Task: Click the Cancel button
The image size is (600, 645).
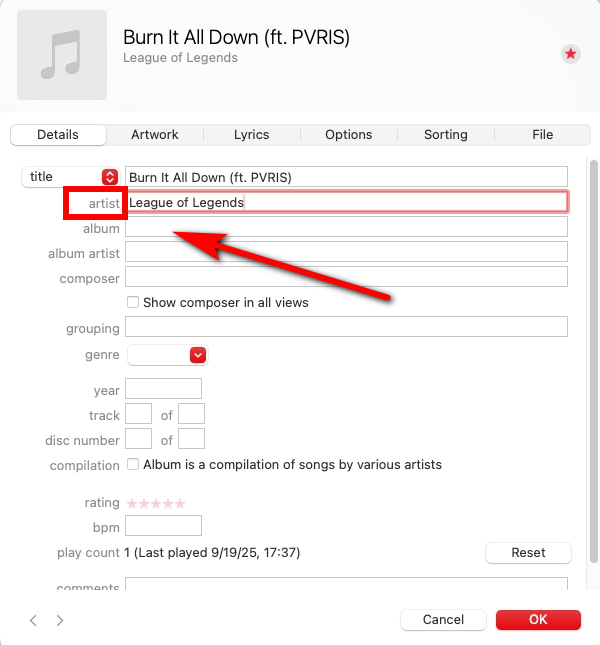Action: coord(443,619)
